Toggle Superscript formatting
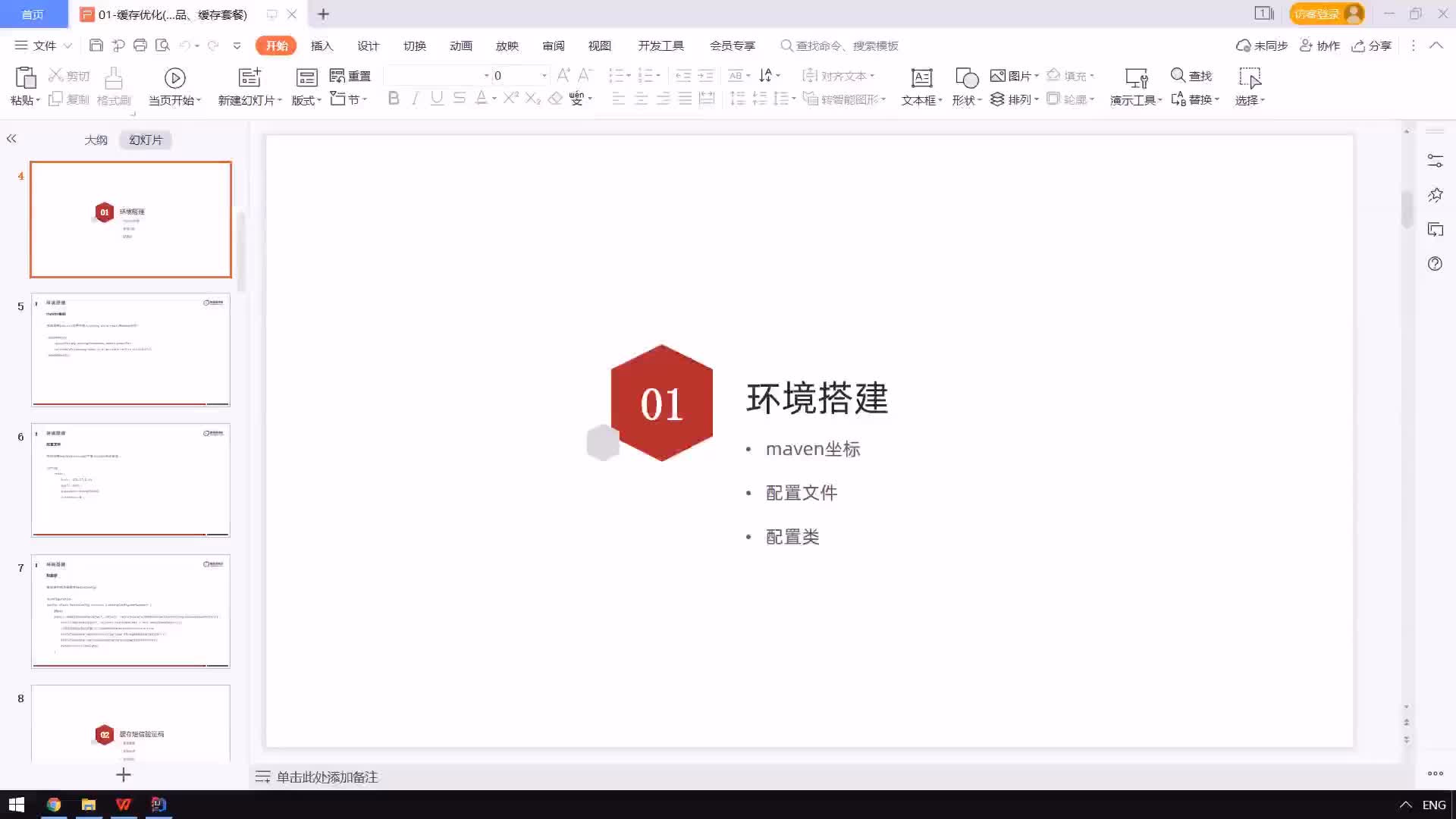Viewport: 1456px width, 819px height. [x=510, y=99]
